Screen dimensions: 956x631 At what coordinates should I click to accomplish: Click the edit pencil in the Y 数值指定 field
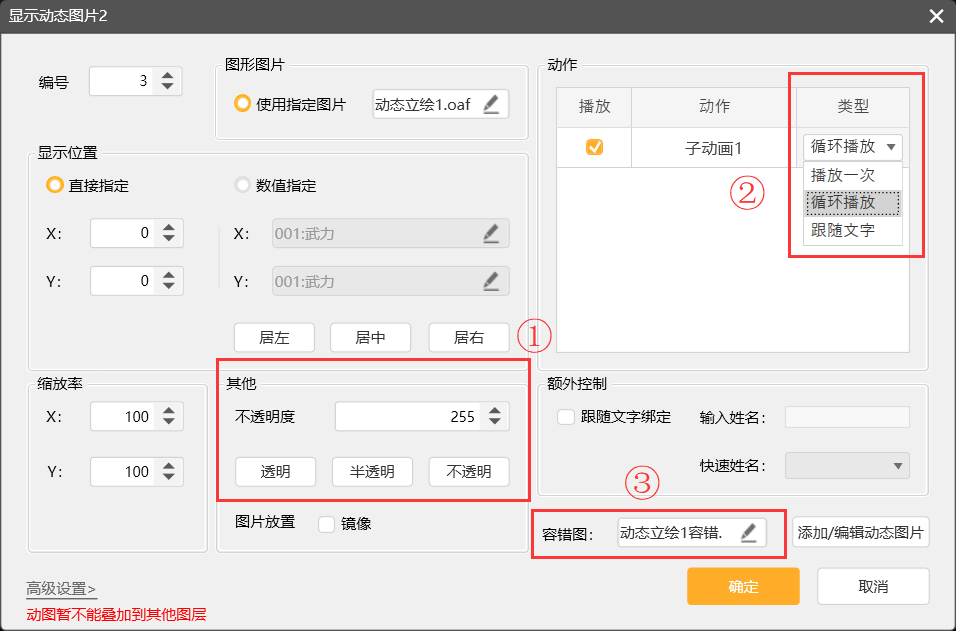(491, 281)
